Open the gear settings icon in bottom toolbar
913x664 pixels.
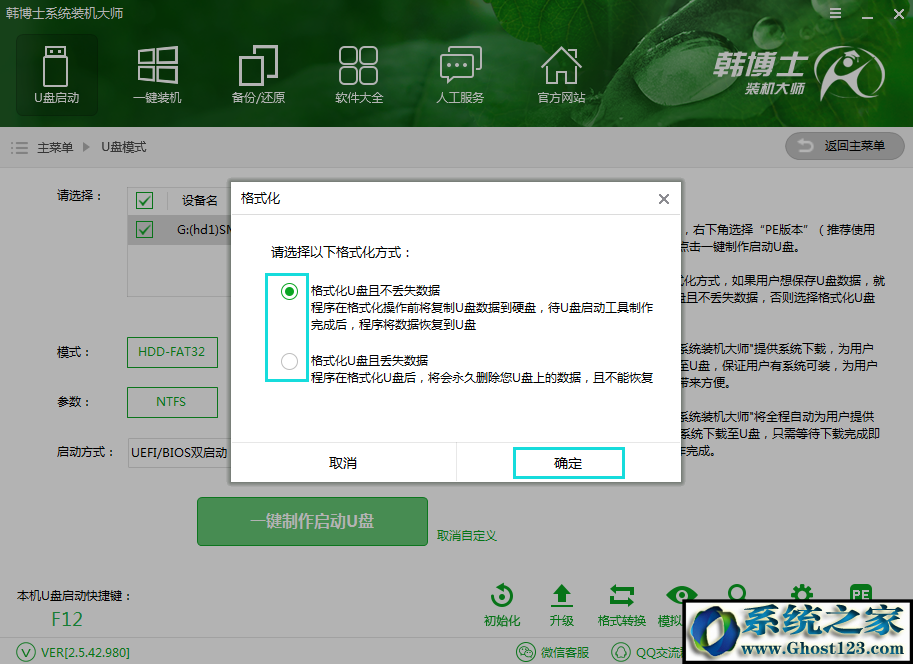pyautogui.click(x=802, y=592)
